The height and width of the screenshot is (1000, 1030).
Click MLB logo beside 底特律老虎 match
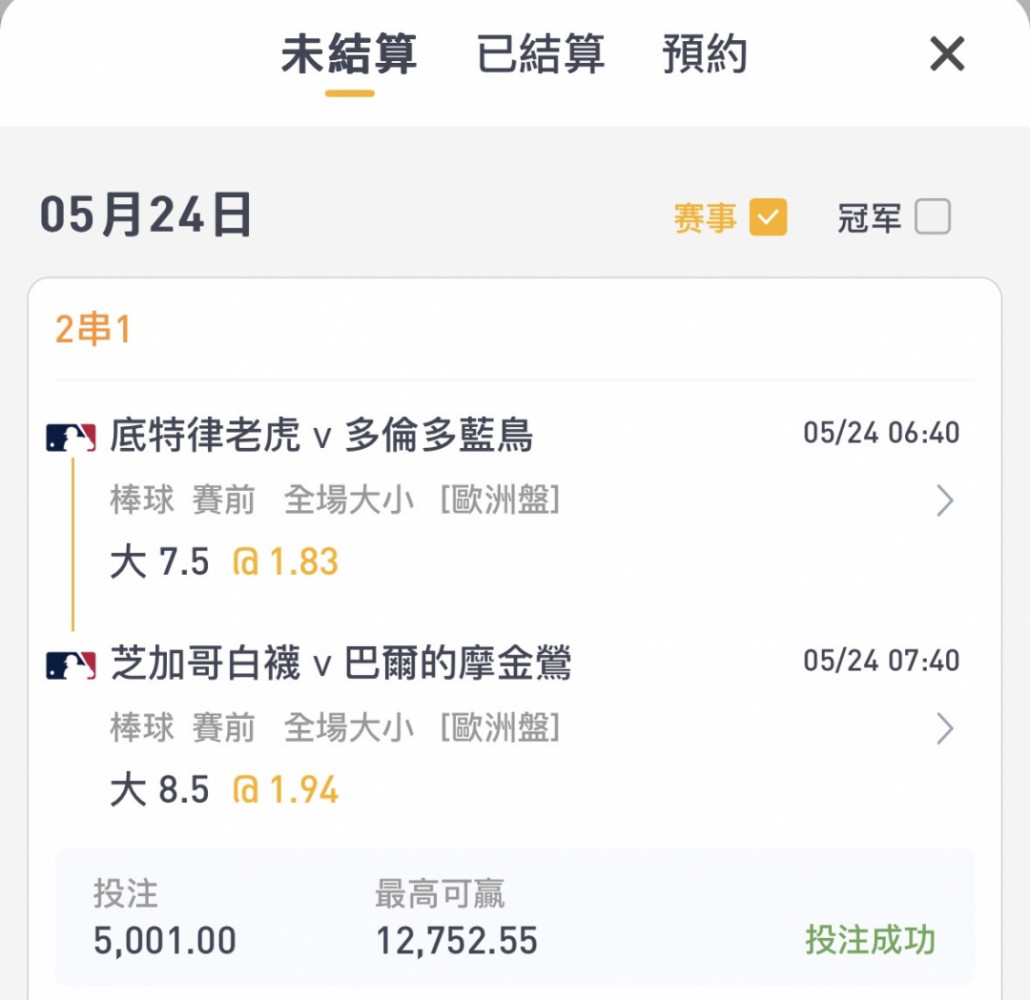click(71, 437)
